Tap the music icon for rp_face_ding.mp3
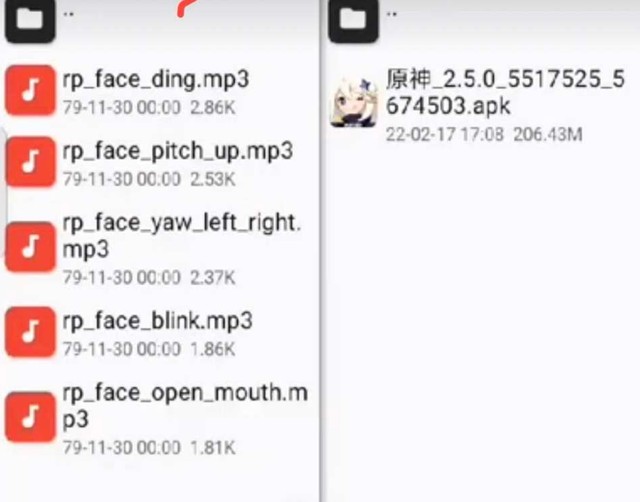The image size is (640, 502). (30, 90)
